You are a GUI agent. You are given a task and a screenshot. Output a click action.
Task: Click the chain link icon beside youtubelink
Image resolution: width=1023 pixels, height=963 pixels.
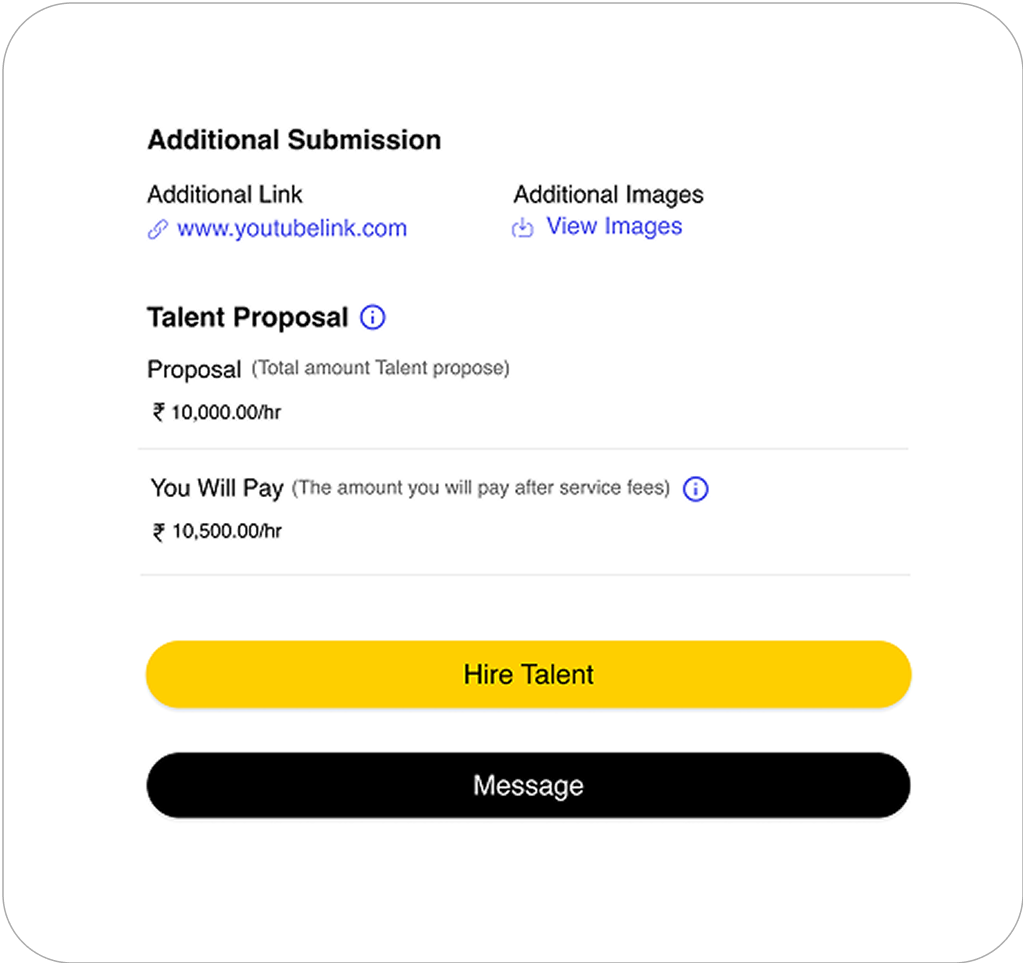157,229
